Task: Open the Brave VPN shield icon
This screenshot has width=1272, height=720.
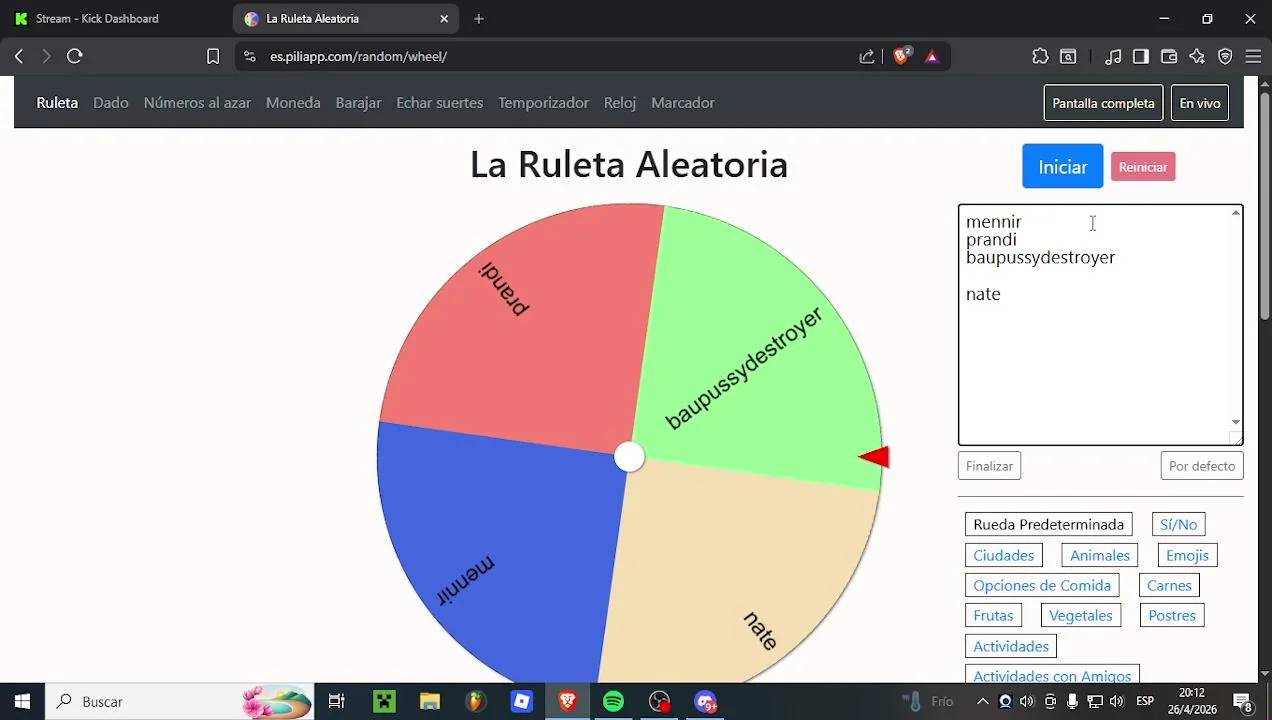Action: 1225,57
